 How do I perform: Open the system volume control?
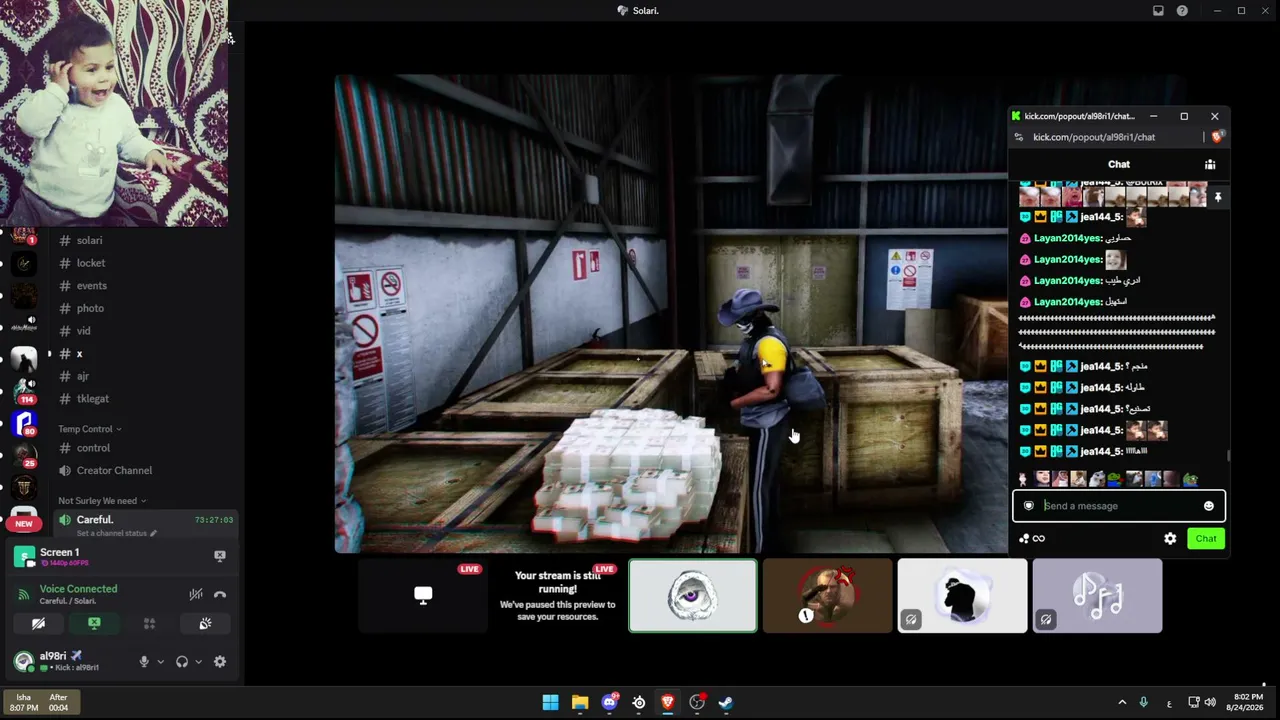tap(1210, 702)
